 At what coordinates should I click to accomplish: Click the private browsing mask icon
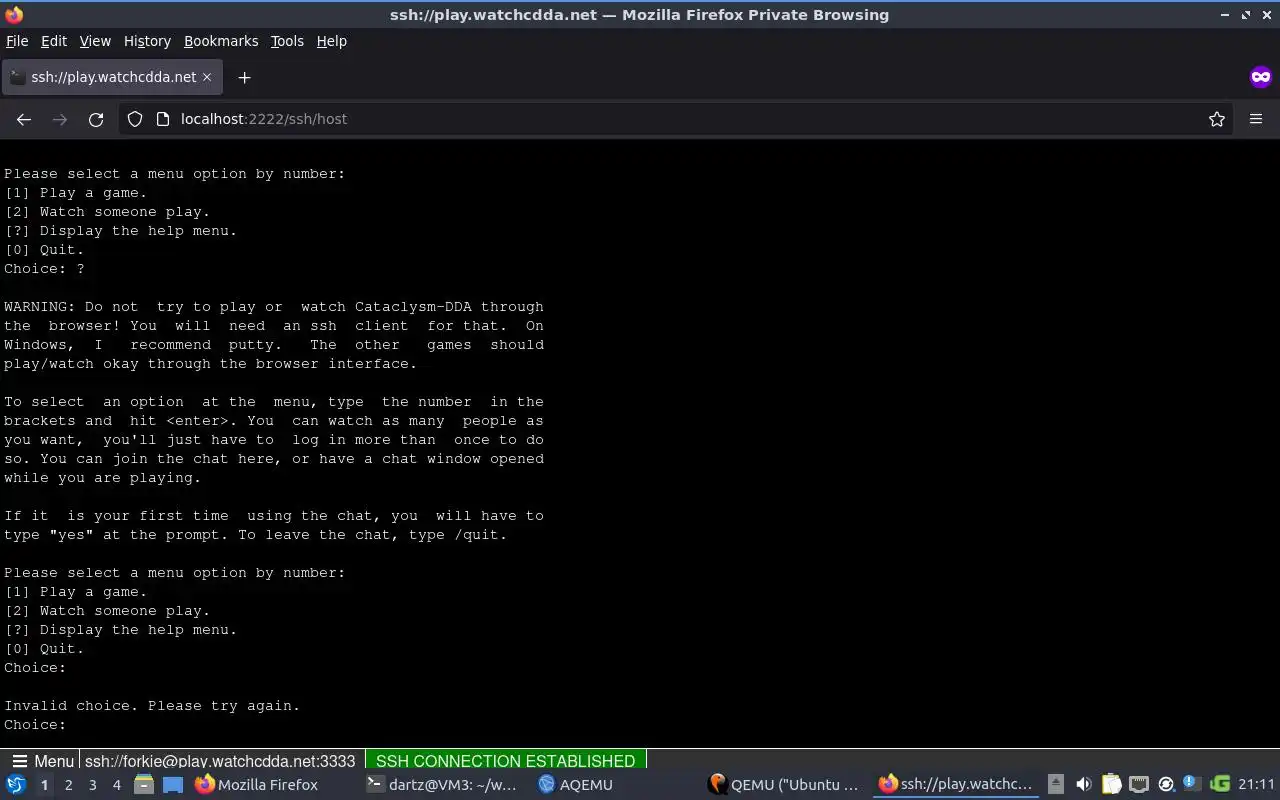click(1260, 77)
